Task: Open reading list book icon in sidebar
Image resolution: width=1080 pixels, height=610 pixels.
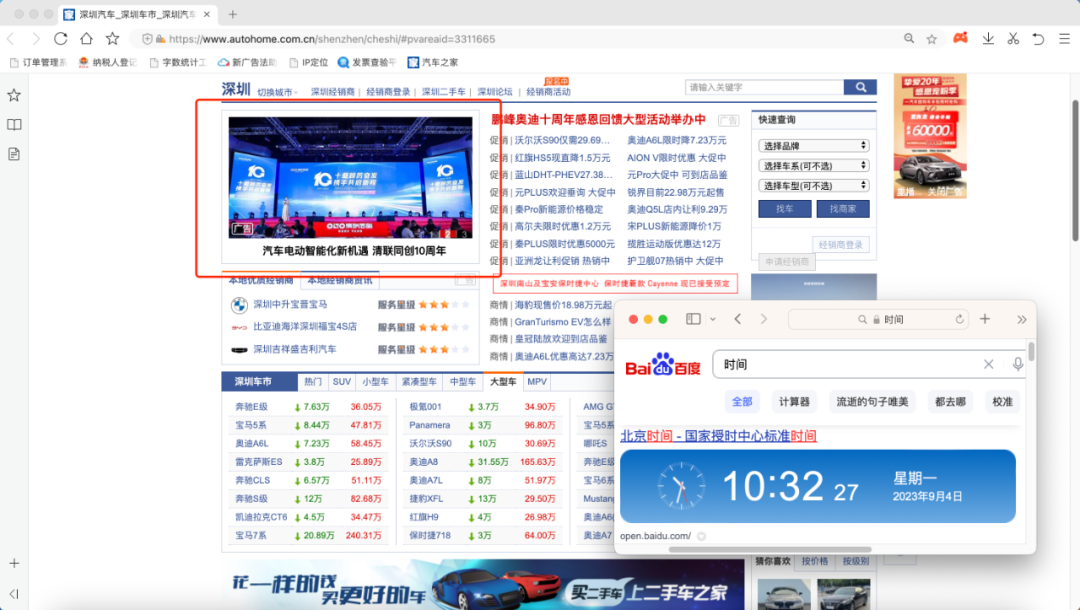Action: [x=14, y=125]
